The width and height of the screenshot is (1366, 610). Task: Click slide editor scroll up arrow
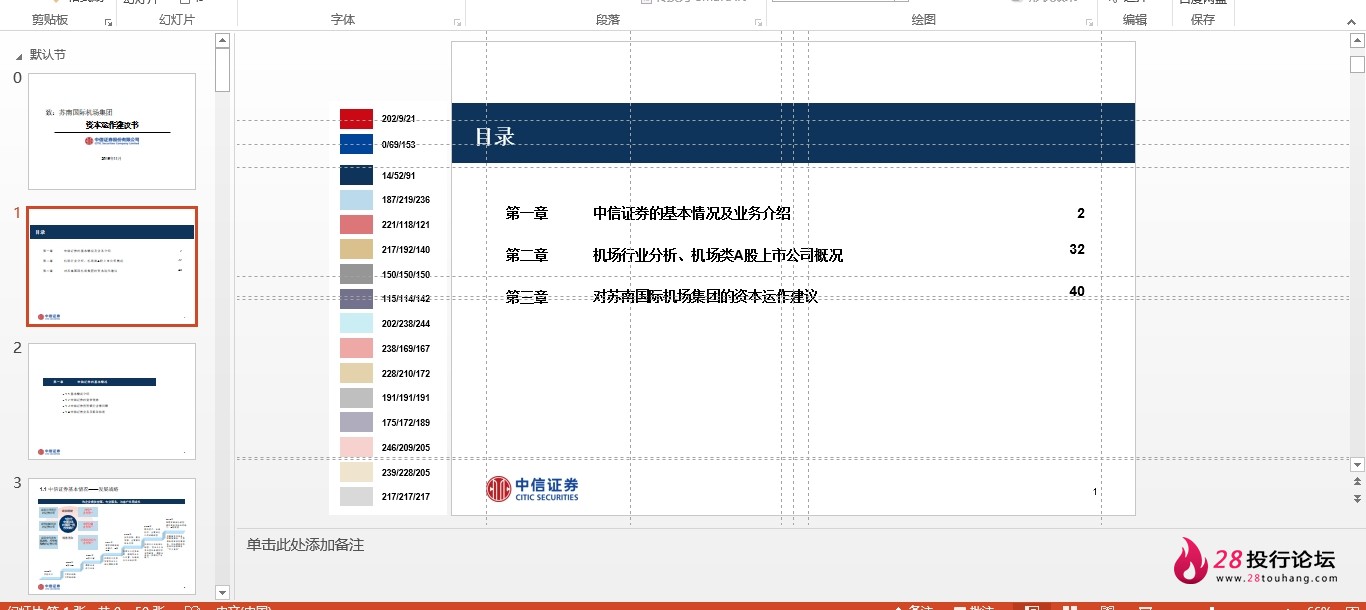click(1357, 40)
